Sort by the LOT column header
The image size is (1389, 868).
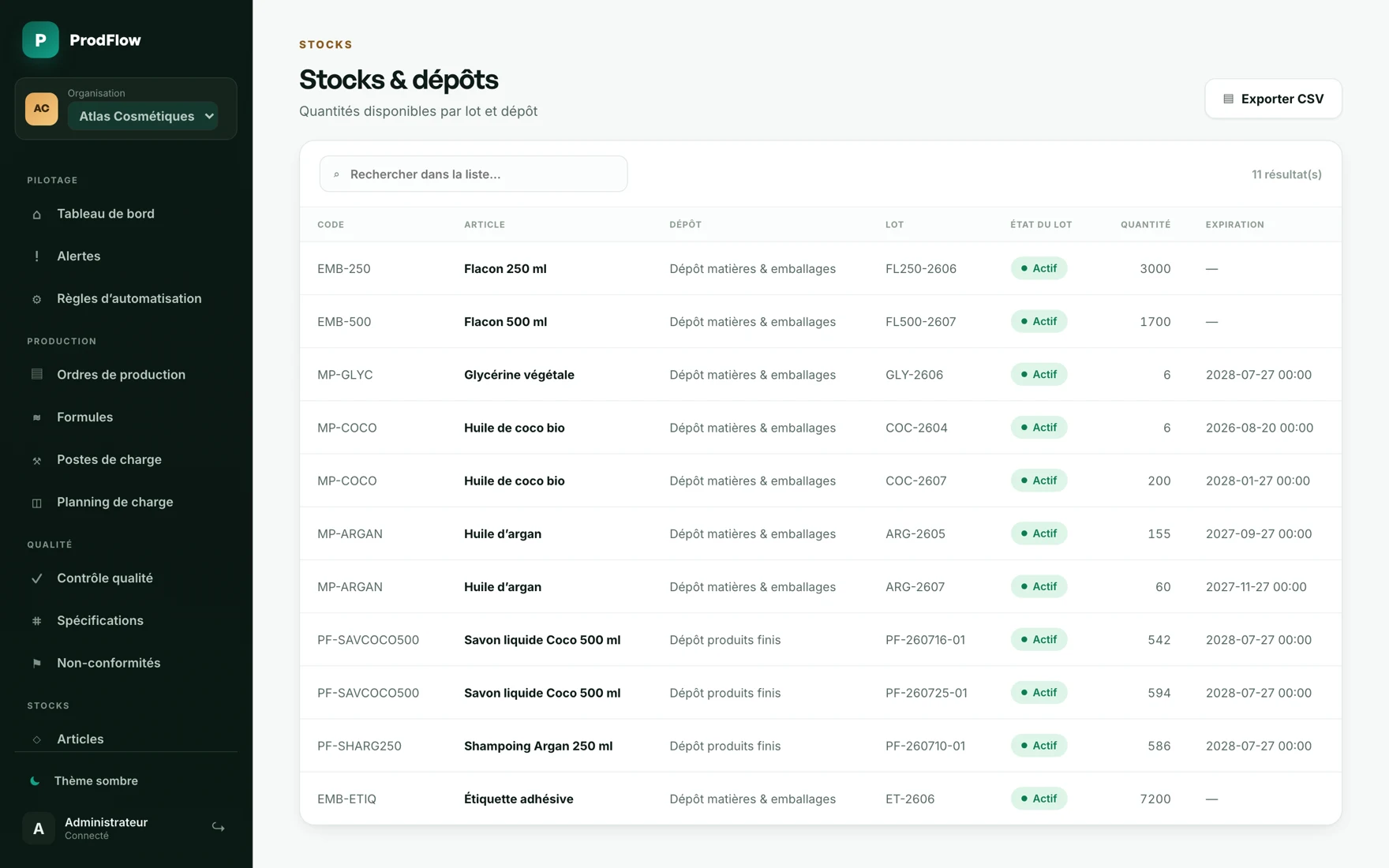(894, 225)
